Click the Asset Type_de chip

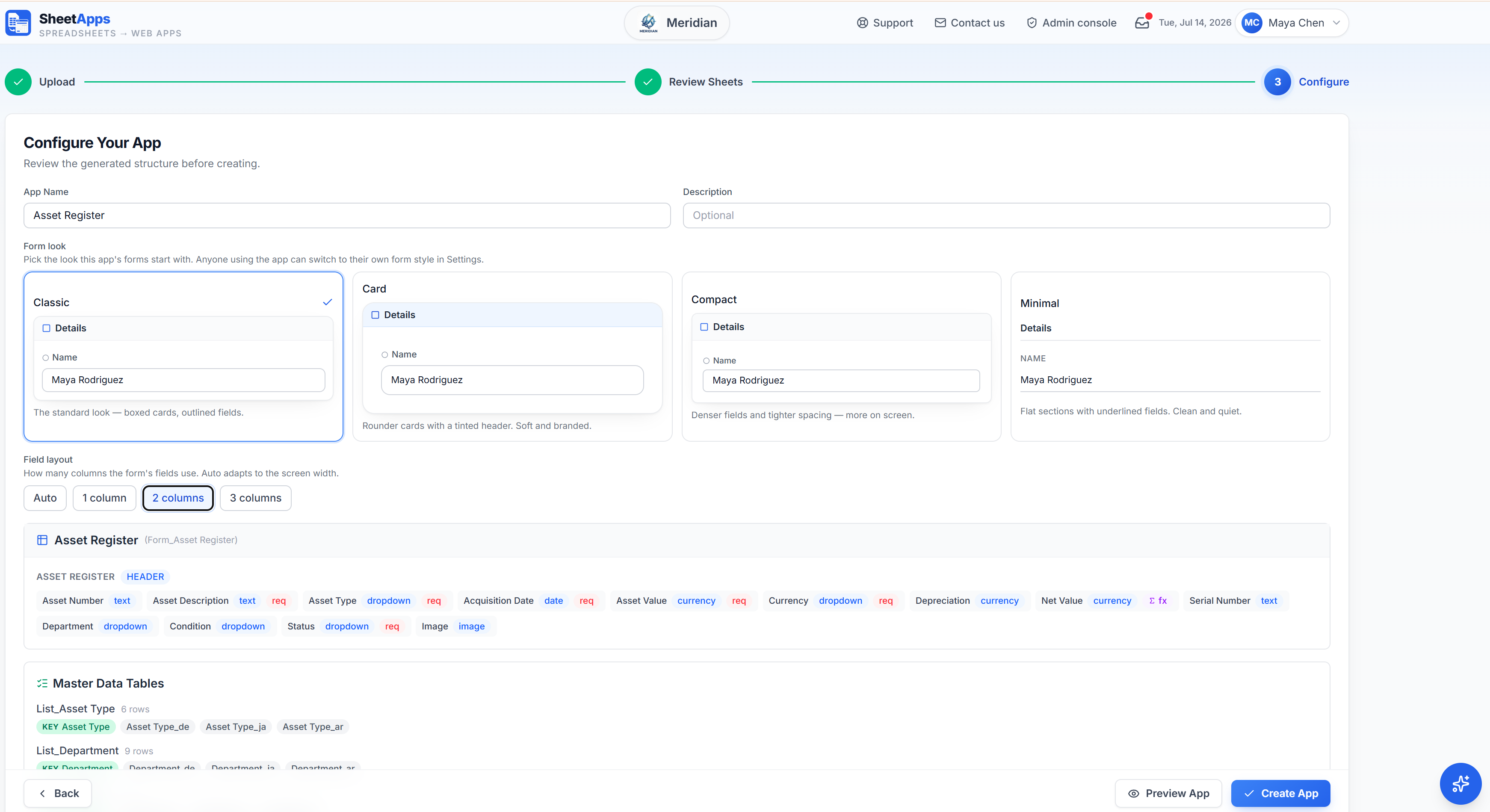(x=158, y=726)
